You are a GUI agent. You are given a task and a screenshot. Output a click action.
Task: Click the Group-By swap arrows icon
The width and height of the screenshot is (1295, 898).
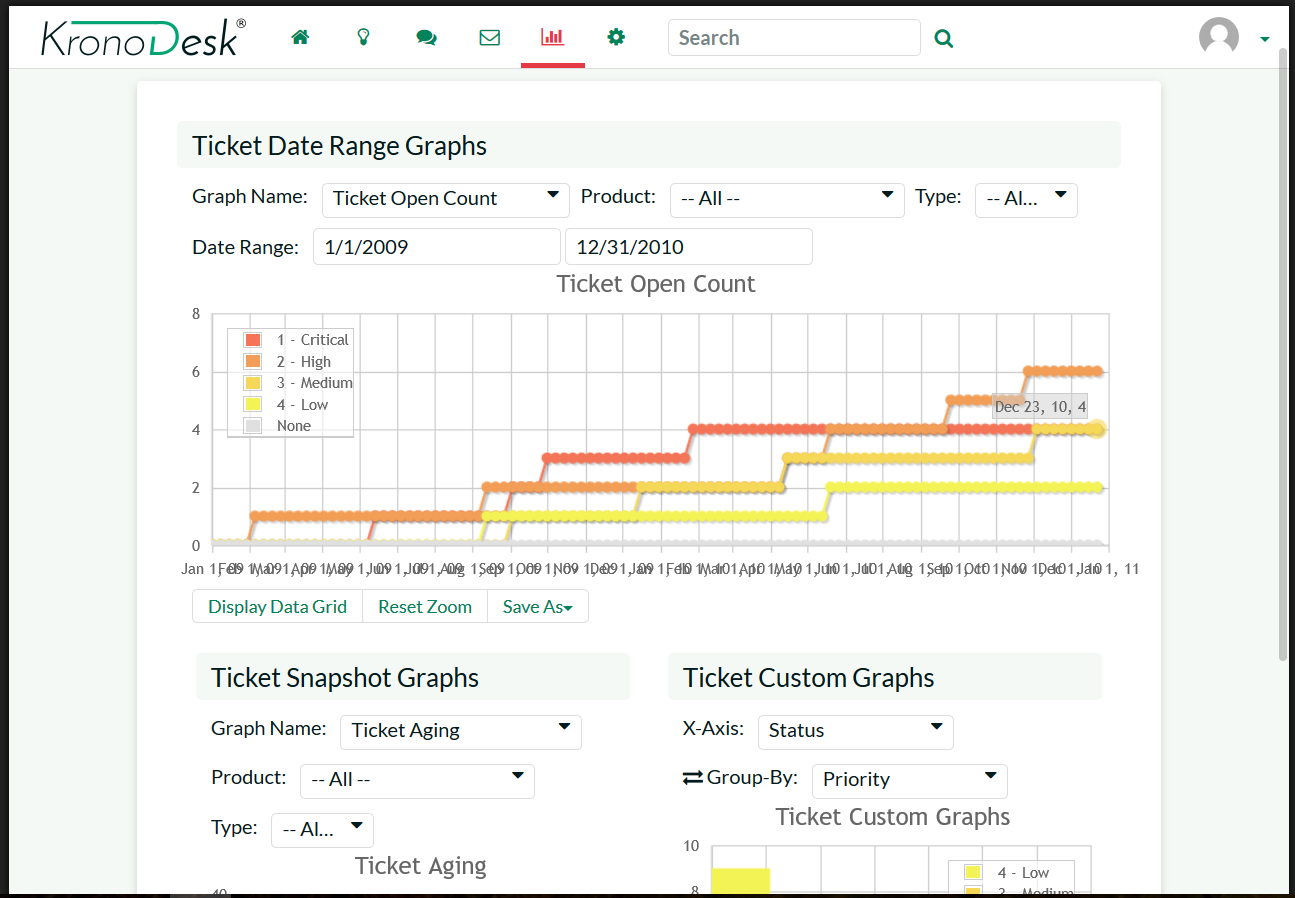click(x=693, y=778)
